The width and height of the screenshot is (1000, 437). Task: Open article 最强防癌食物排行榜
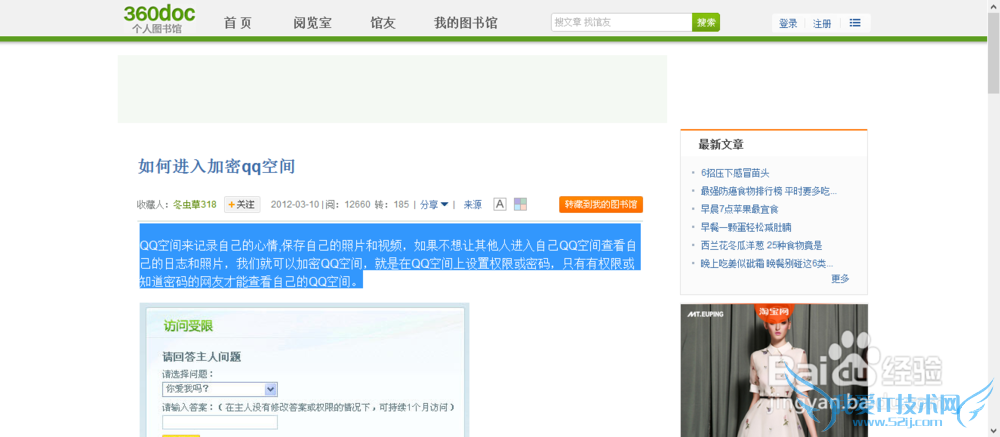click(x=768, y=191)
